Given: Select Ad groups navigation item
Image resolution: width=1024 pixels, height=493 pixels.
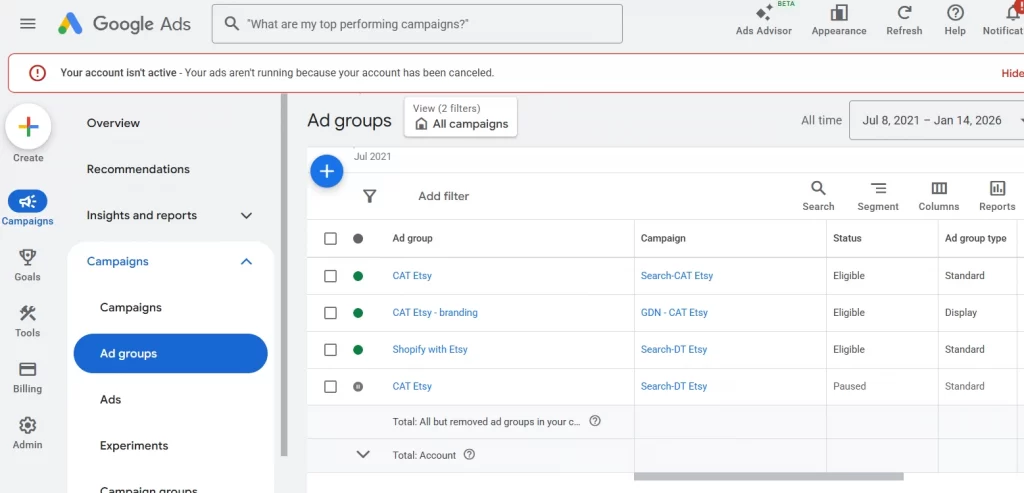Looking at the screenshot, I should pyautogui.click(x=170, y=353).
